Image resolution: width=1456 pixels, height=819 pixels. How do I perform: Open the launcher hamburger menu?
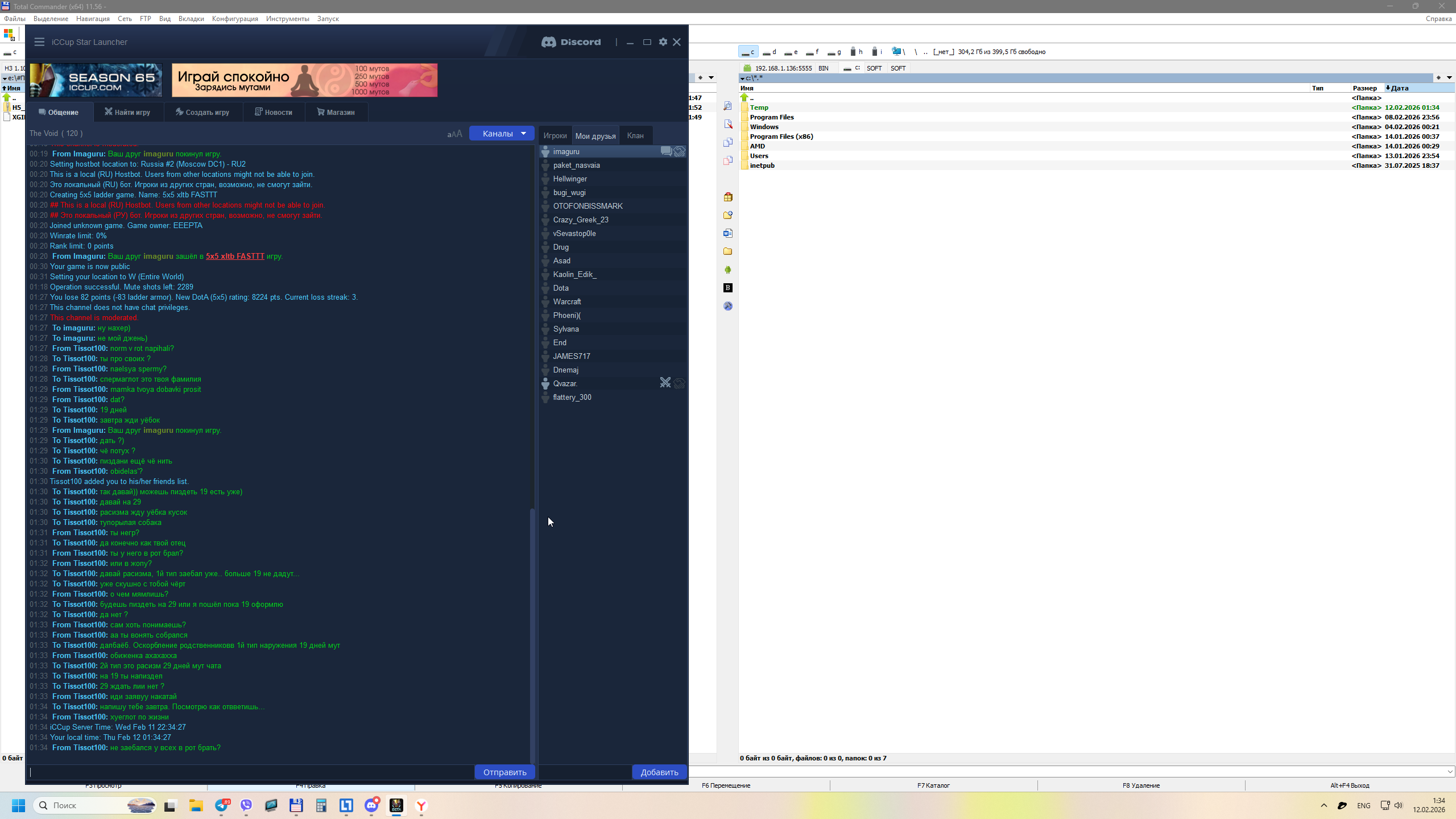[39, 42]
